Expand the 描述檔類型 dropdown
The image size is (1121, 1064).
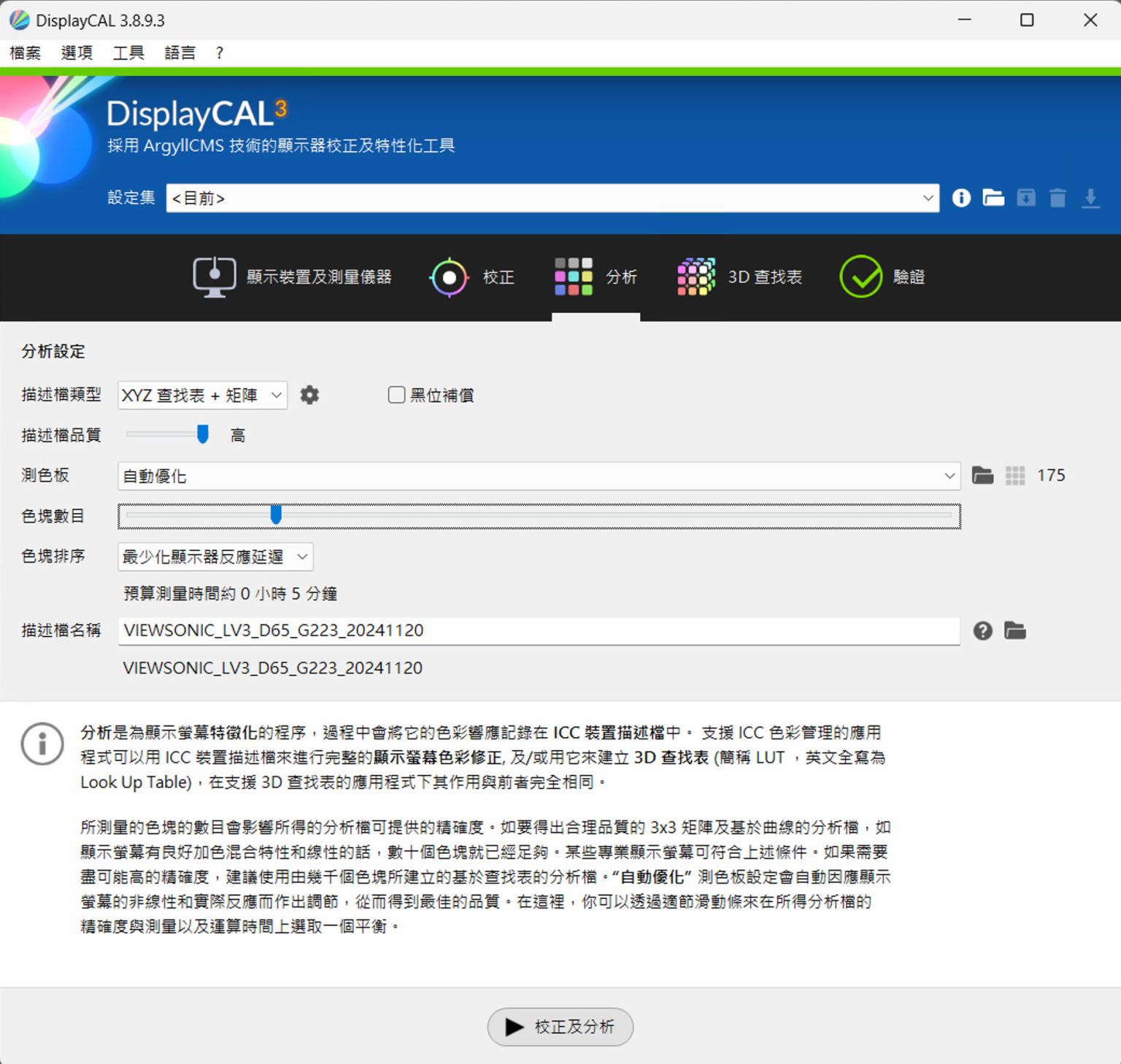(x=201, y=395)
